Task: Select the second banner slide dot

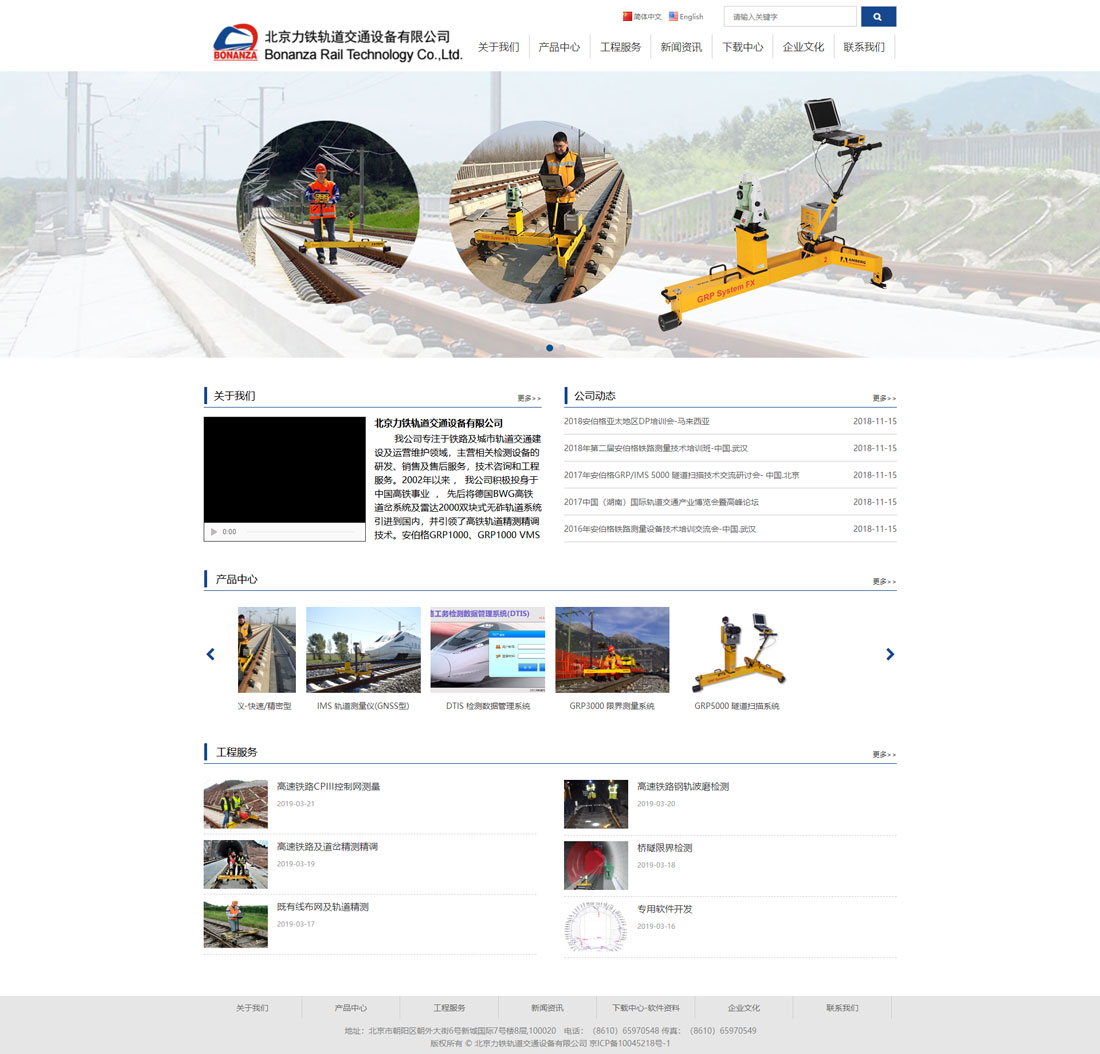Action: [x=562, y=348]
